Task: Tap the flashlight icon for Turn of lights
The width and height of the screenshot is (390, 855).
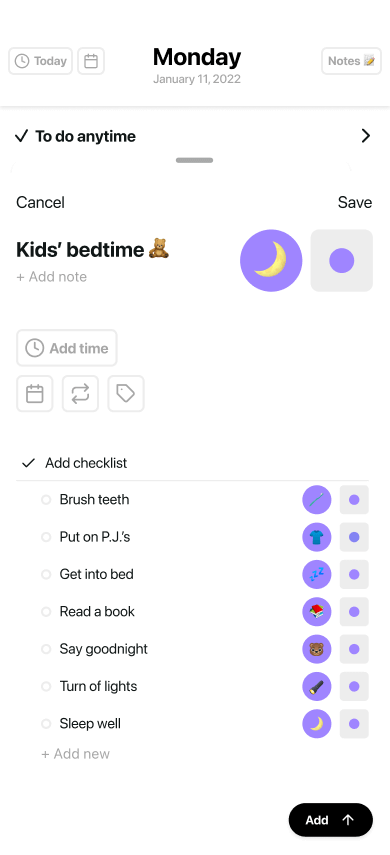Action: [317, 687]
